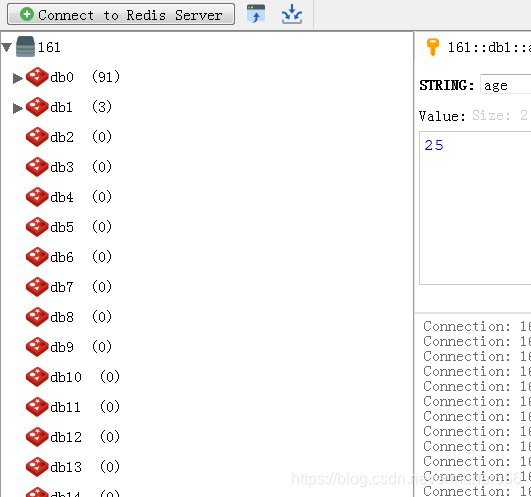Screen dimensions: 531x497
Task: Click the STRING: type label
Action: coord(447,85)
